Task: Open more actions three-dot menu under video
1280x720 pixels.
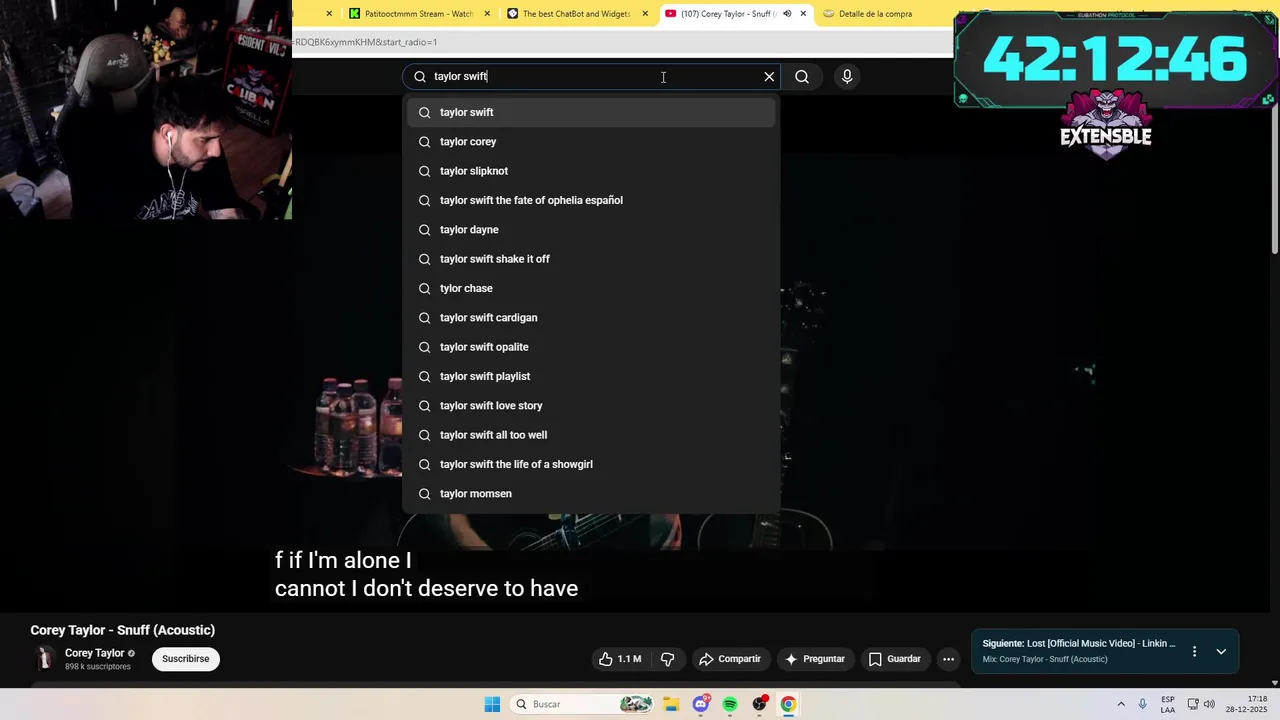Action: coord(948,659)
